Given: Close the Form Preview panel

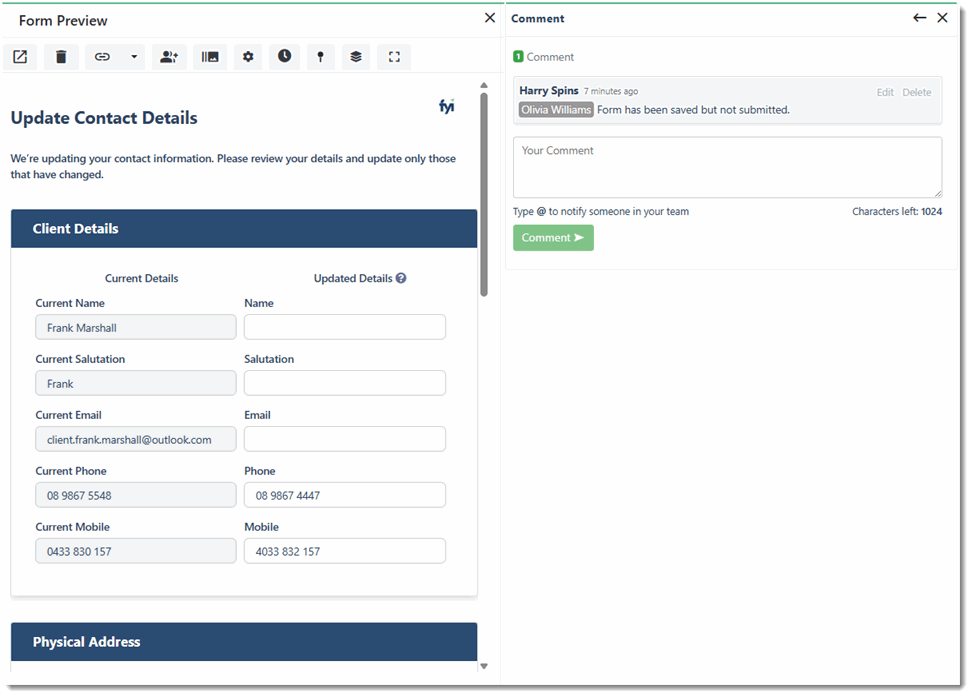Looking at the screenshot, I should pos(490,18).
